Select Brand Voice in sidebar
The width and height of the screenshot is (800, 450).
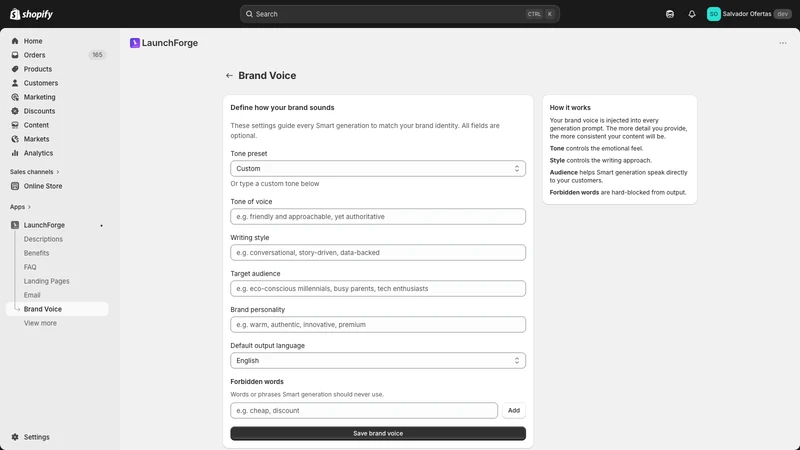[57, 309]
